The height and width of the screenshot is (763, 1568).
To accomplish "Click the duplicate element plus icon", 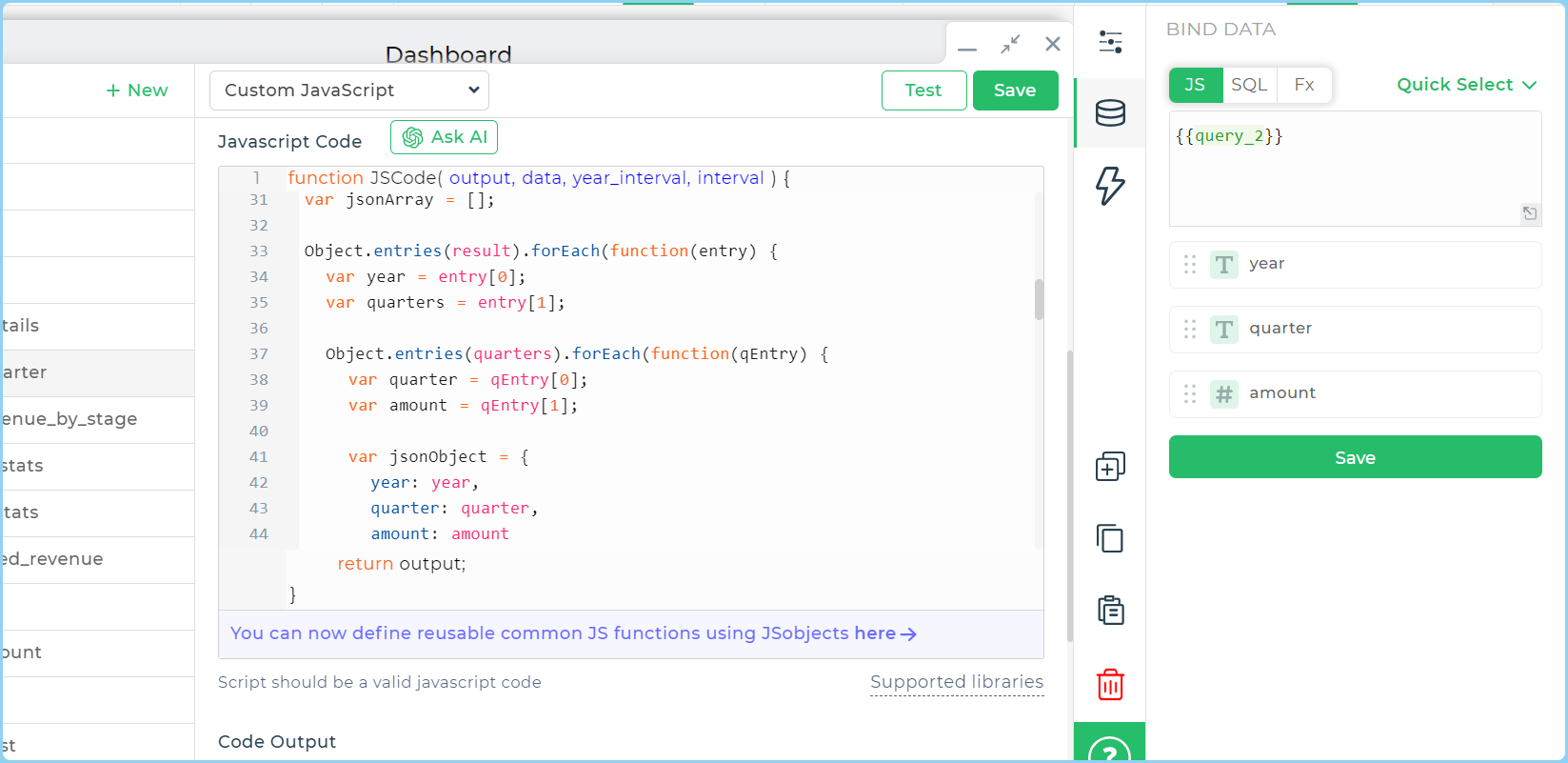I will (x=1110, y=467).
